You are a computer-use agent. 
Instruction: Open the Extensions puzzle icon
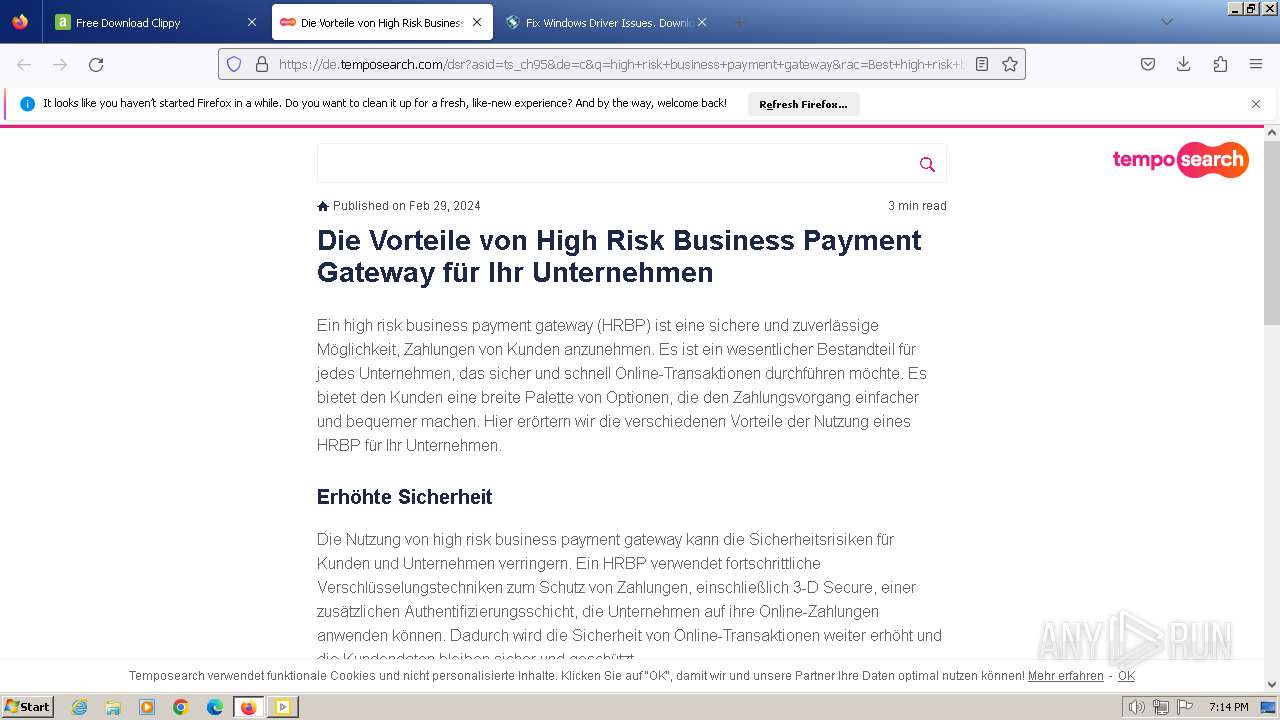[x=1220, y=64]
